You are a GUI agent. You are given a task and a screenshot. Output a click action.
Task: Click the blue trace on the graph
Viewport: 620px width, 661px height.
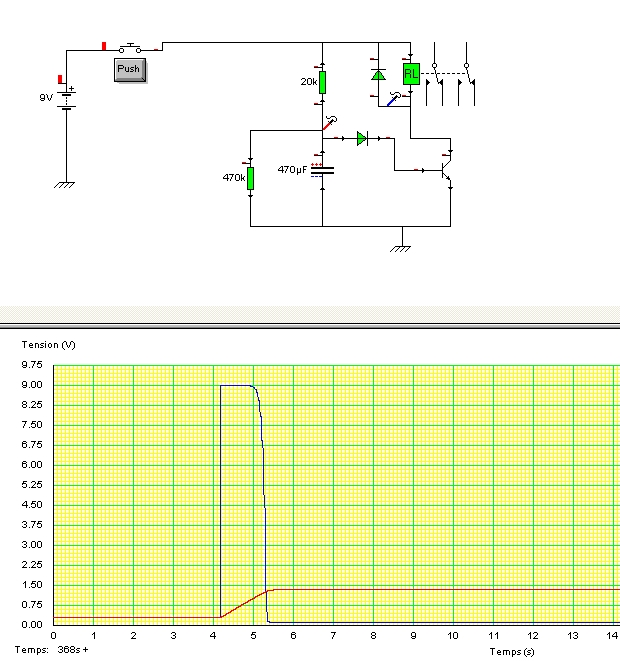coord(236,385)
